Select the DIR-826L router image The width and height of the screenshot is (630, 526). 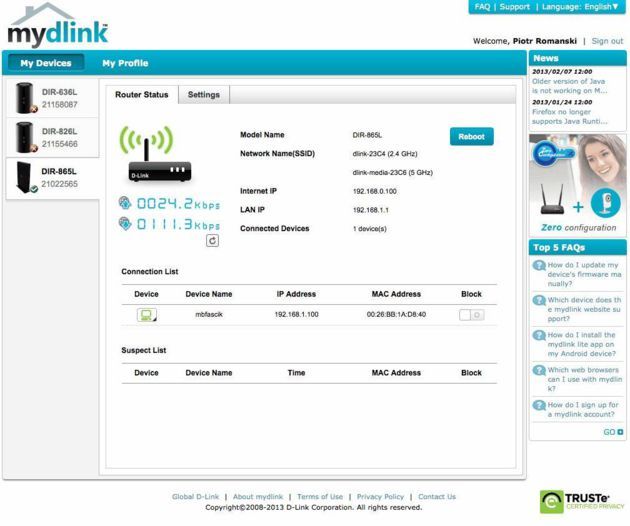click(25, 137)
